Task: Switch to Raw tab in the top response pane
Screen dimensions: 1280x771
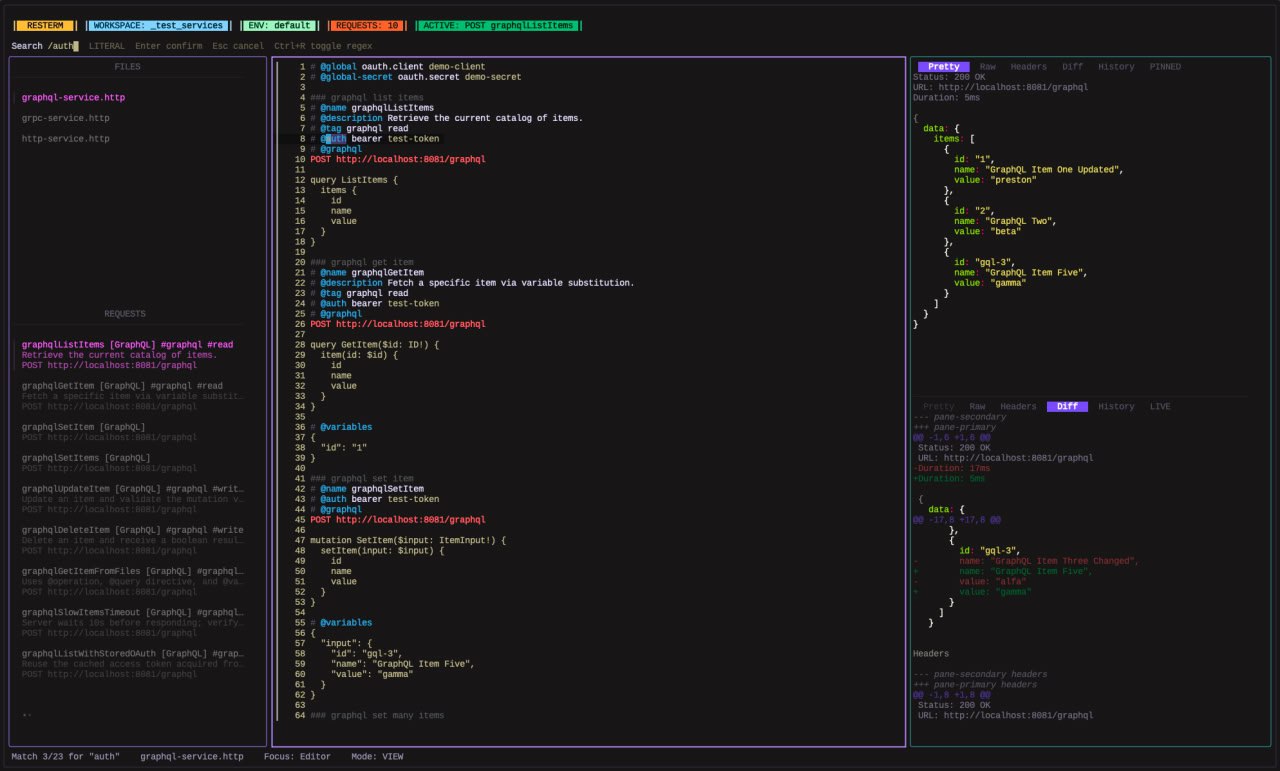Action: pyautogui.click(x=987, y=67)
